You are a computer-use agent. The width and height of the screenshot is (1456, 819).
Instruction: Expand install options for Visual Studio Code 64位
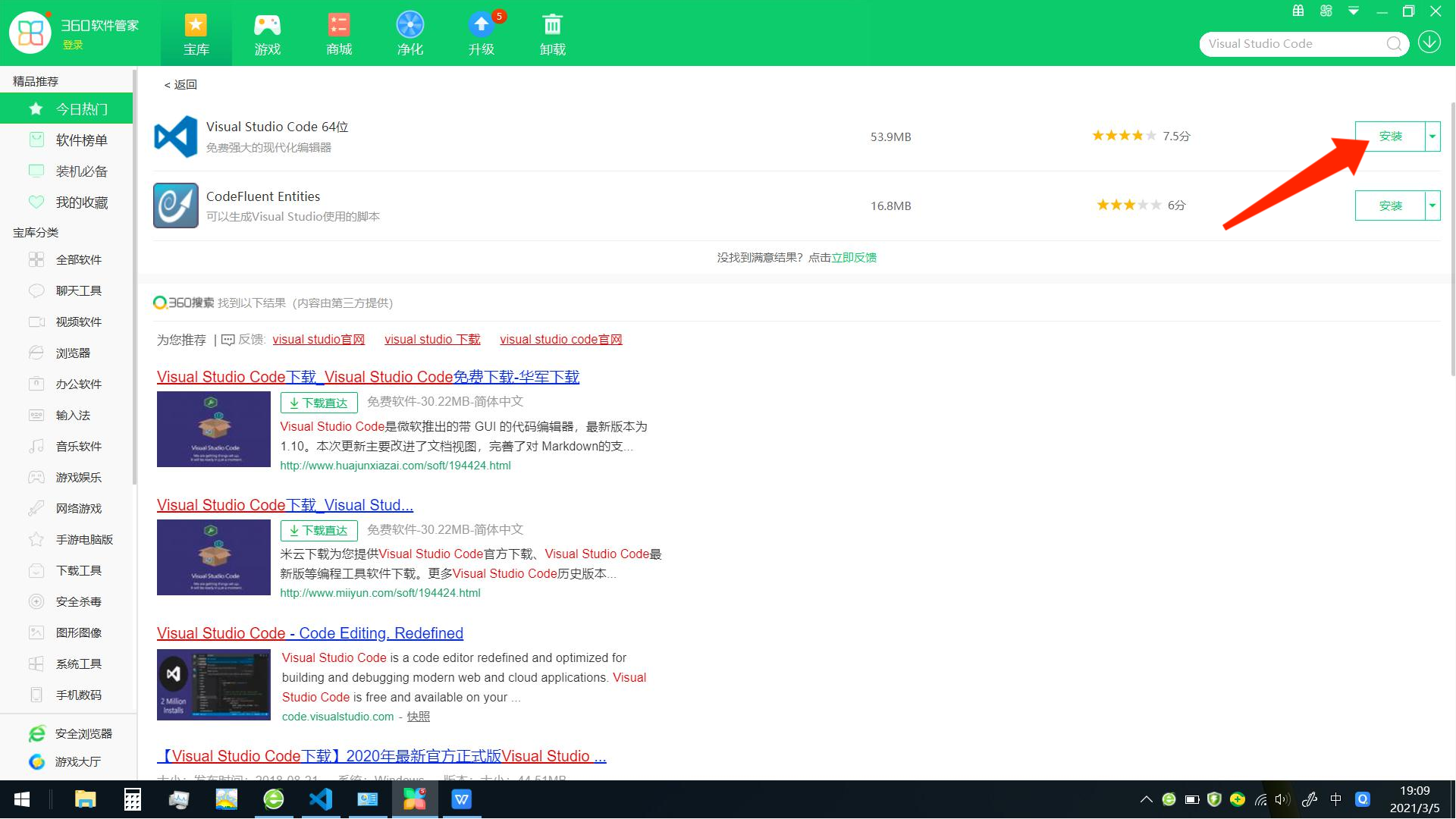click(x=1432, y=136)
